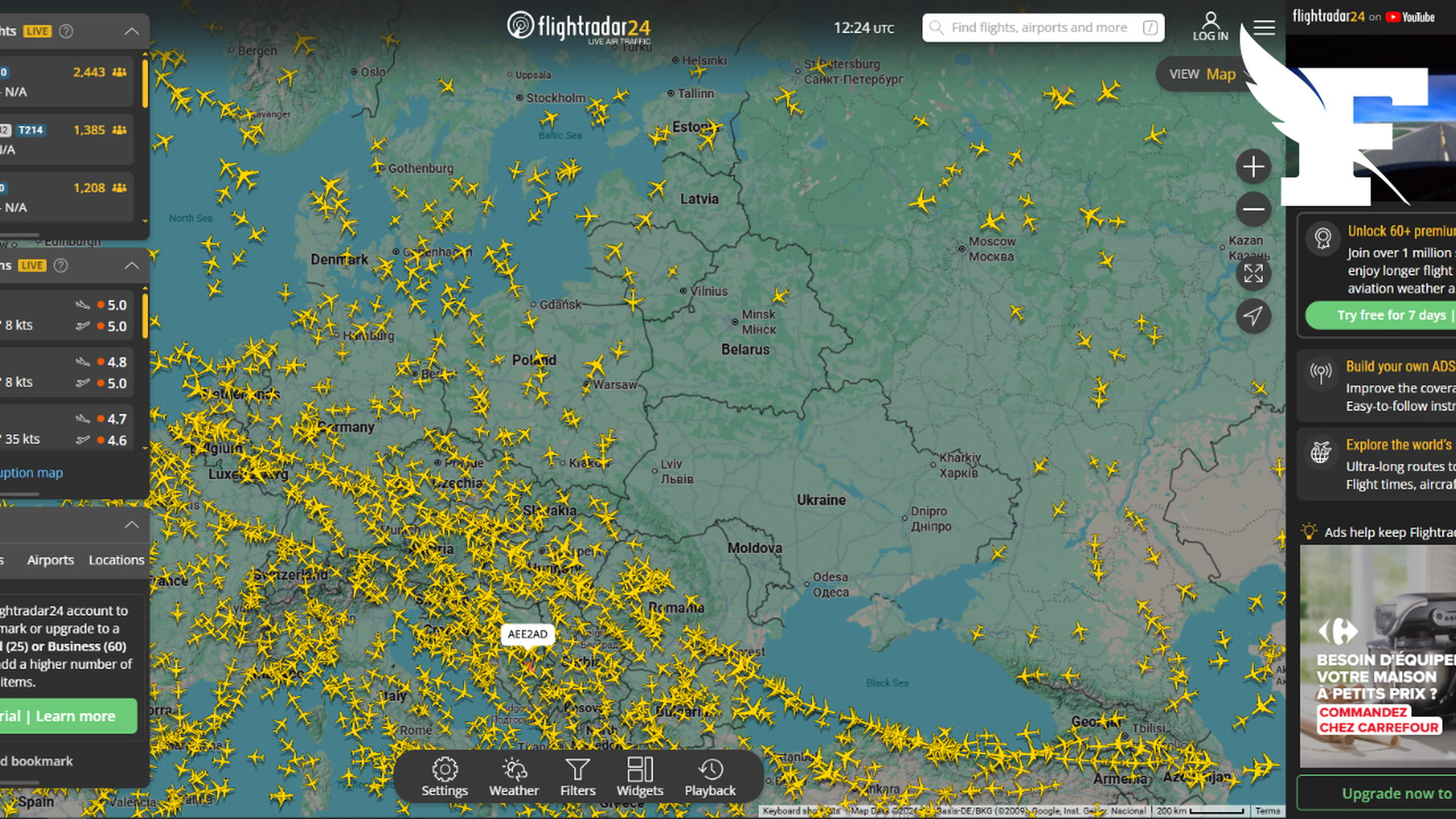Open flight entry with 1,208 trackers
Screen dimensions: 1456x819
tap(67, 196)
